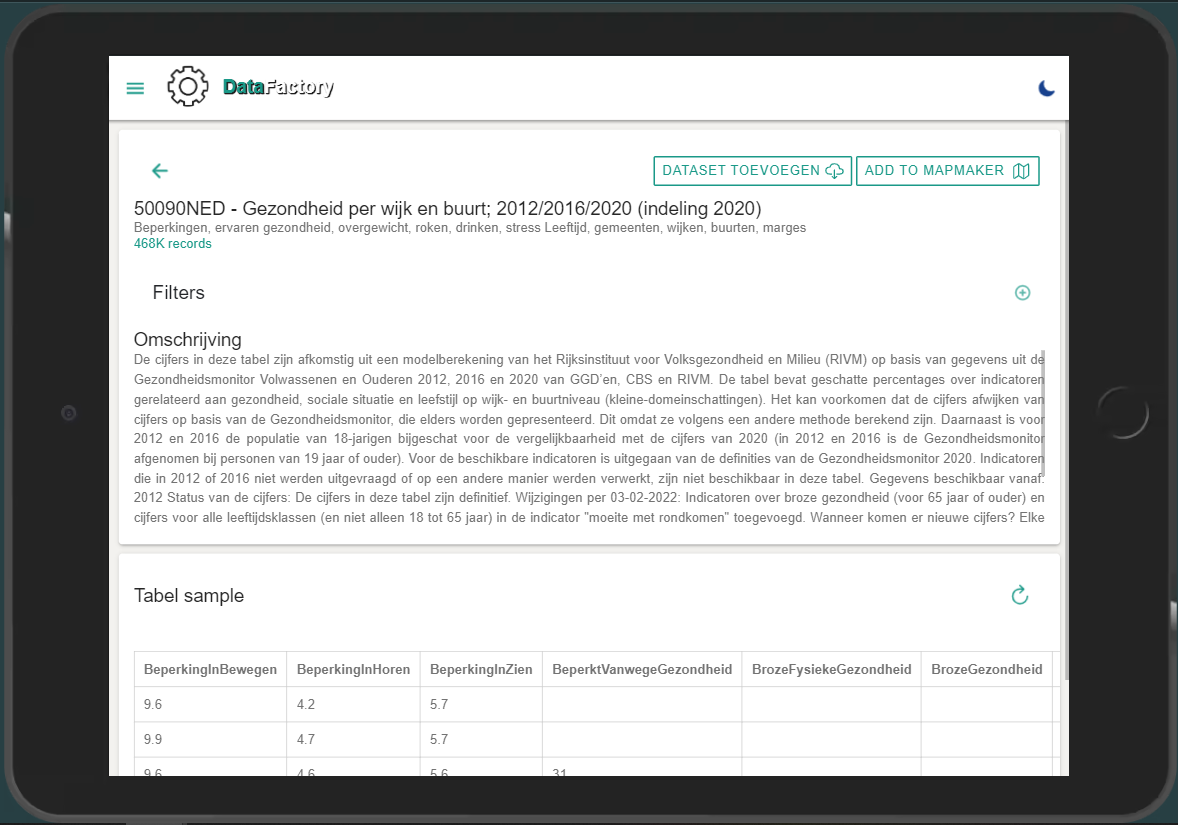
Task: Select the BrozeFysiekeGezondheid column header
Action: [831, 669]
